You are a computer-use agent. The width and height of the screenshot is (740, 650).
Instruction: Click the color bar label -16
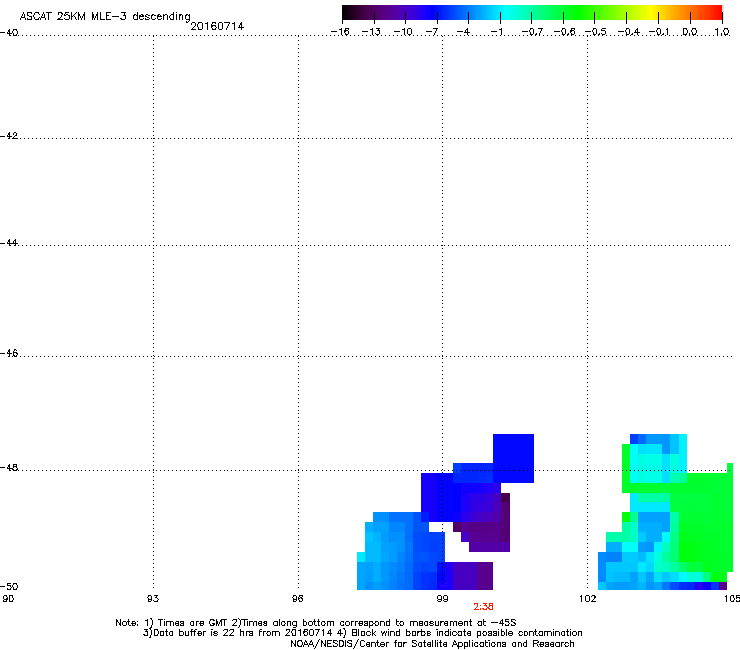[x=340, y=32]
